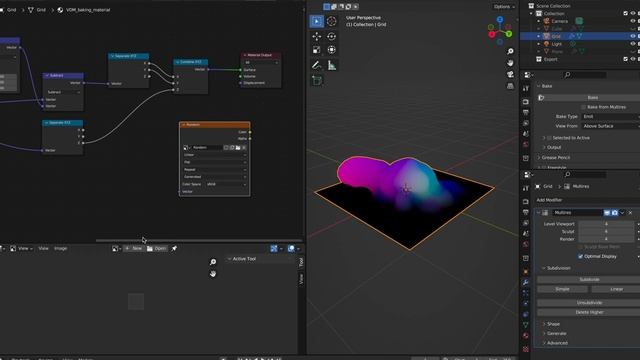
Task: Click the Sculpt level value field
Action: [606, 231]
